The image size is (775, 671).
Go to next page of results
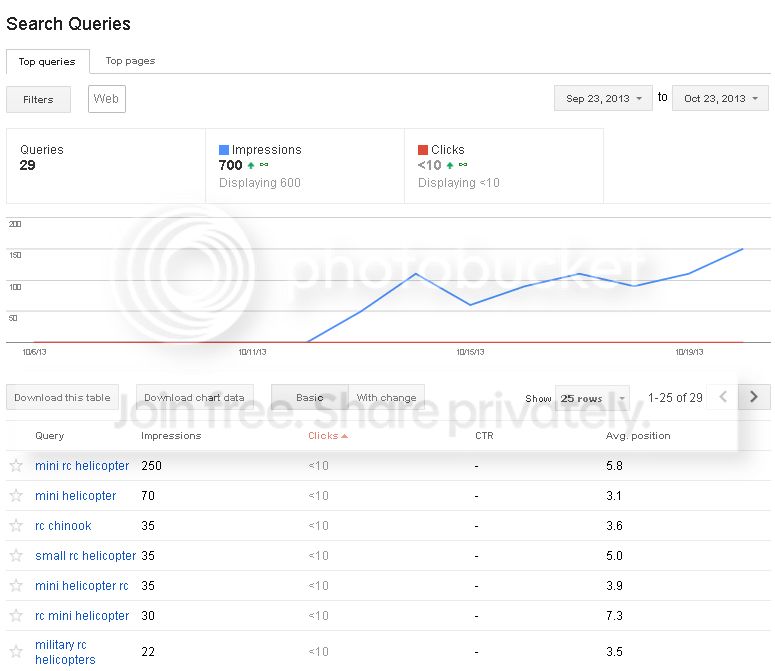pos(754,397)
